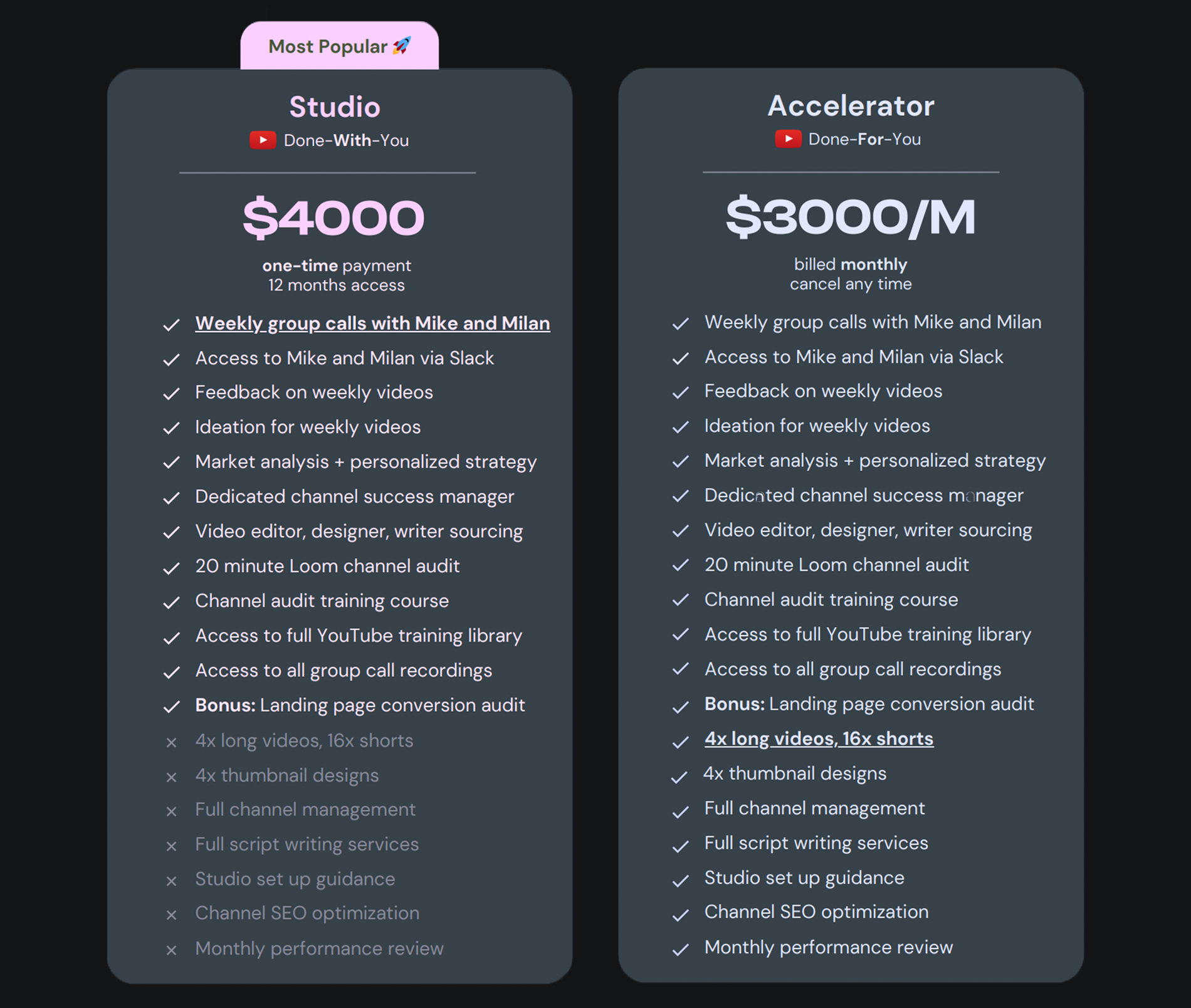Click the rocket emoji in Most Popular badge
This screenshot has height=1008, width=1191.
402,46
